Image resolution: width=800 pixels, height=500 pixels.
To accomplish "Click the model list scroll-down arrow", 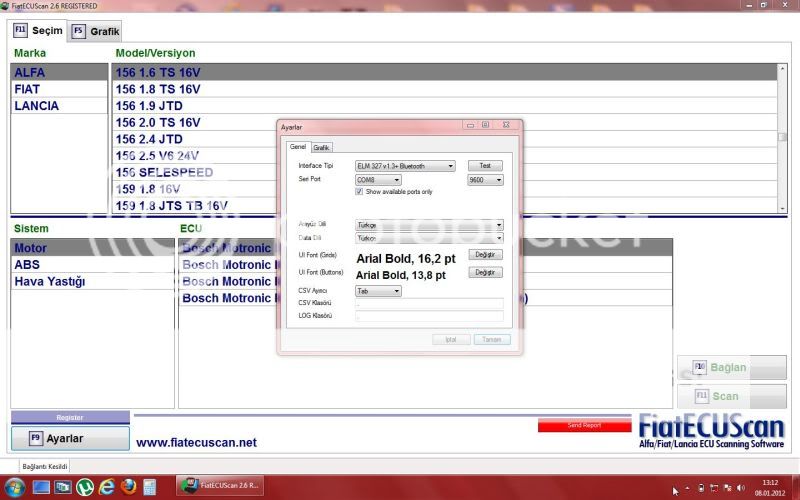I will pos(782,209).
